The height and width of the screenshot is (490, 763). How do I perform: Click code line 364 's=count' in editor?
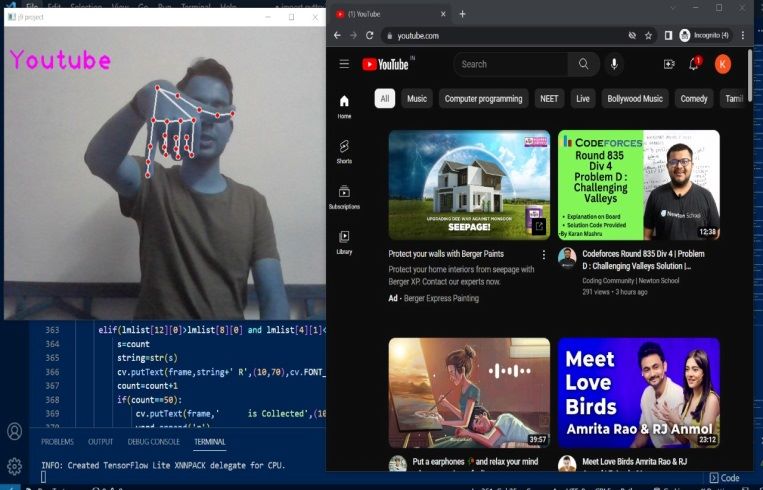coord(133,344)
